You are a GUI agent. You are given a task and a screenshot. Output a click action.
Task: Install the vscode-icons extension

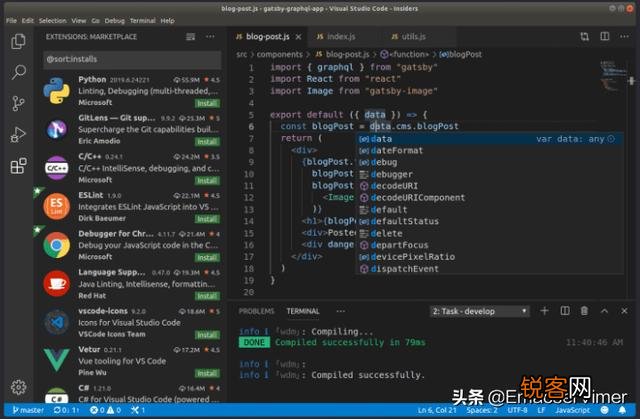click(207, 335)
